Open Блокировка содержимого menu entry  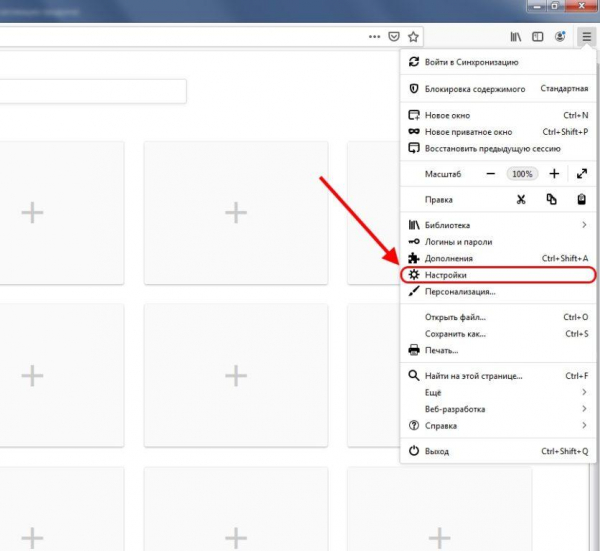[498, 89]
